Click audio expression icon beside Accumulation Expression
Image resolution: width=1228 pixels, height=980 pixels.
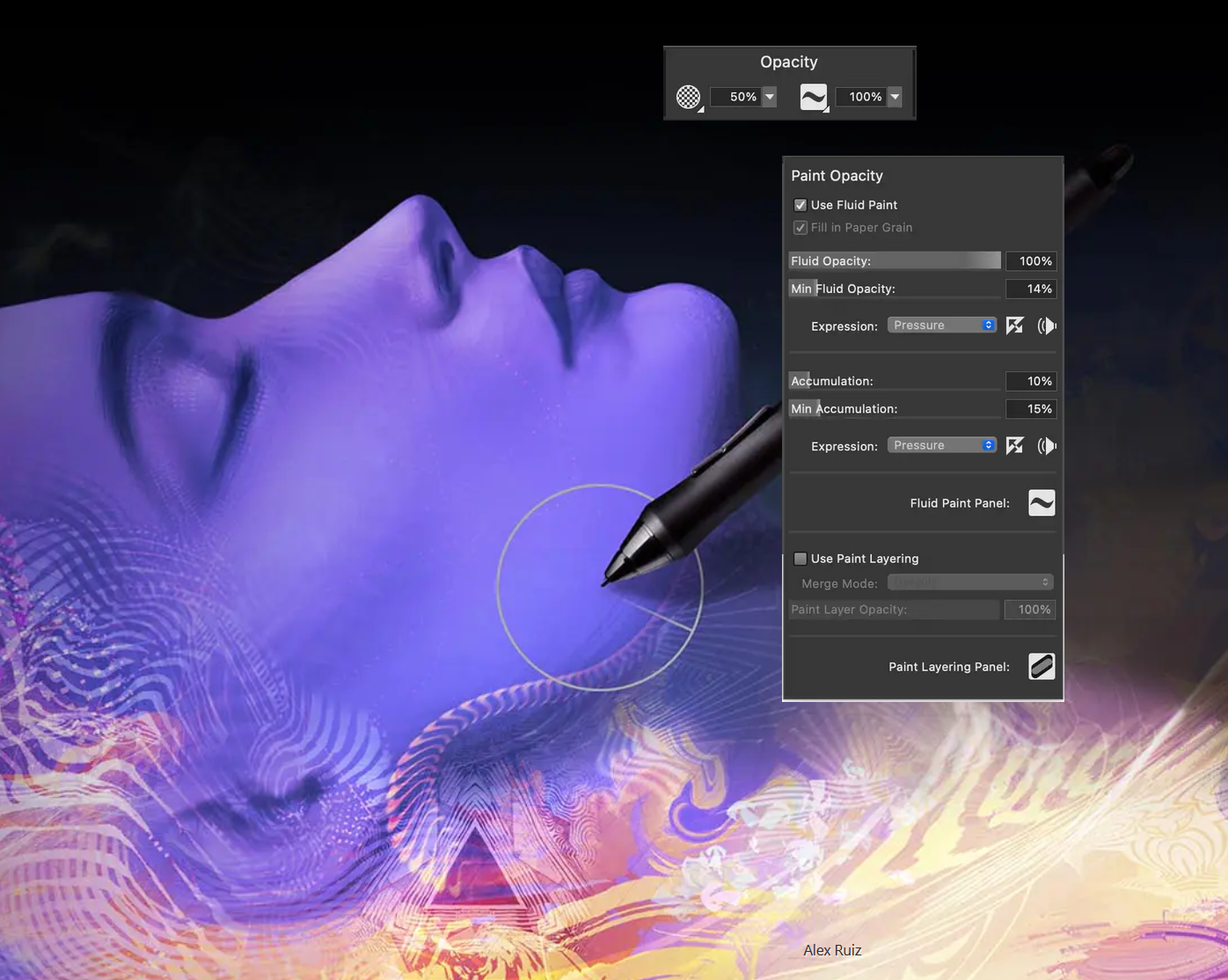[x=1046, y=446]
